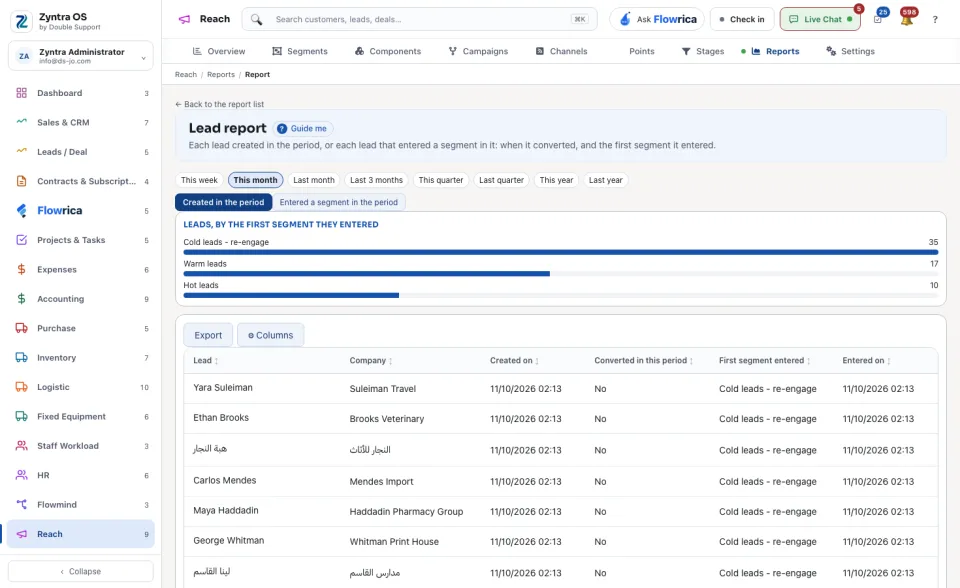The height and width of the screenshot is (588, 960).
Task: Open the Fixed Equipment icon
Action: click(x=21, y=416)
